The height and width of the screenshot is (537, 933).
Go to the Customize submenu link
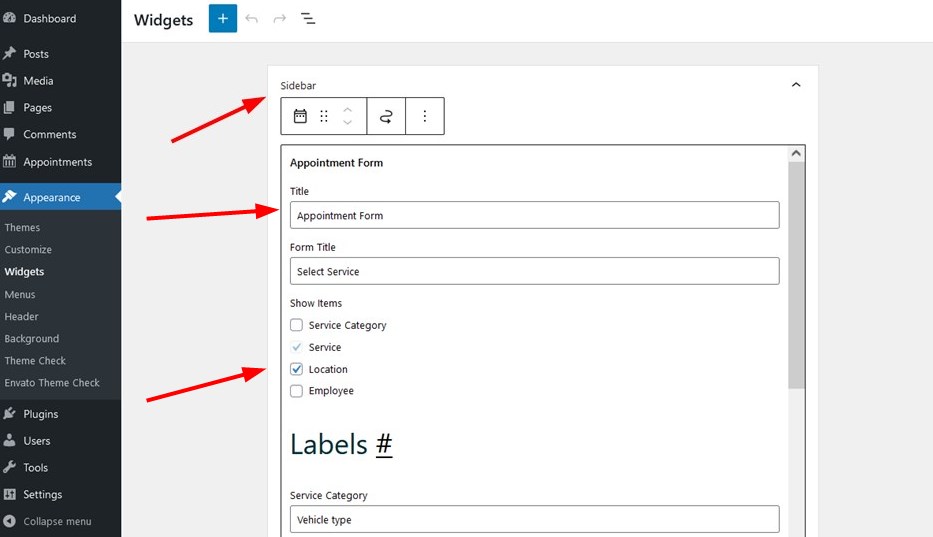(28, 249)
